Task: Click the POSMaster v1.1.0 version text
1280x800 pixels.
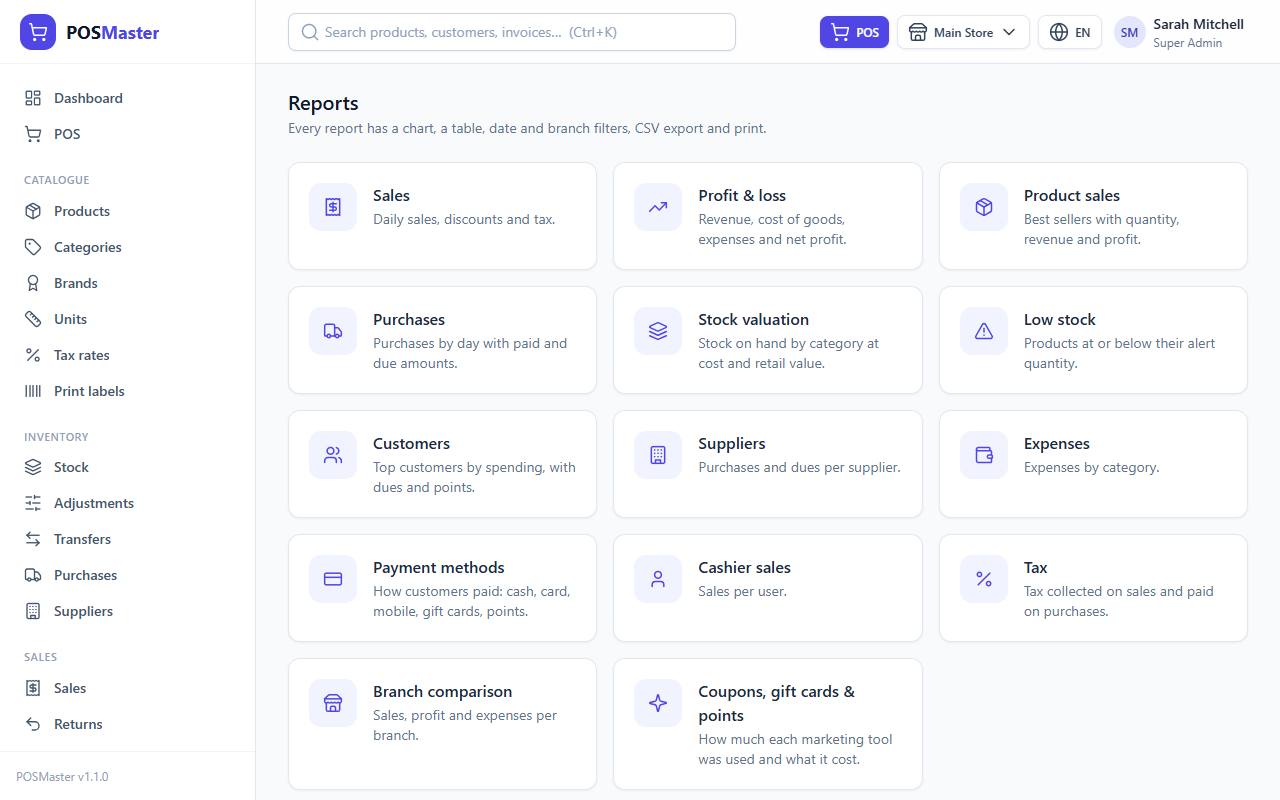Action: coord(62,776)
